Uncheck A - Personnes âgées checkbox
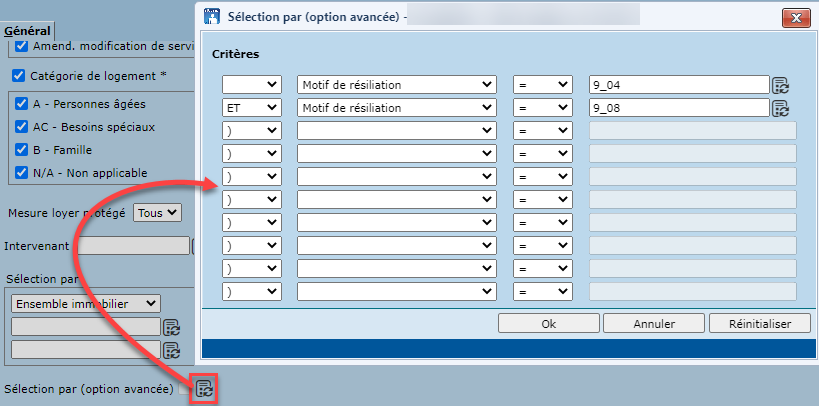The image size is (819, 406). coord(22,102)
